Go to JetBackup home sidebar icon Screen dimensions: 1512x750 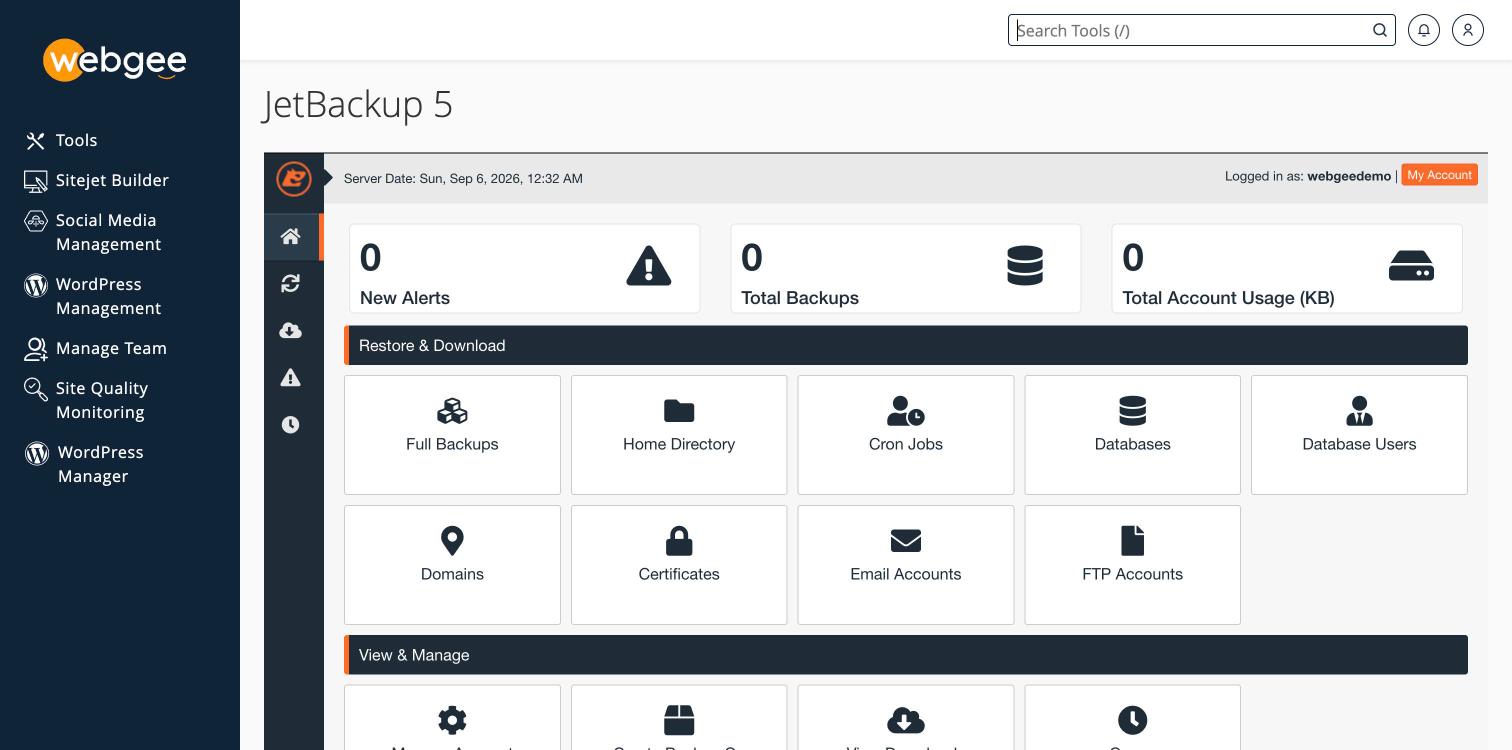pos(291,237)
